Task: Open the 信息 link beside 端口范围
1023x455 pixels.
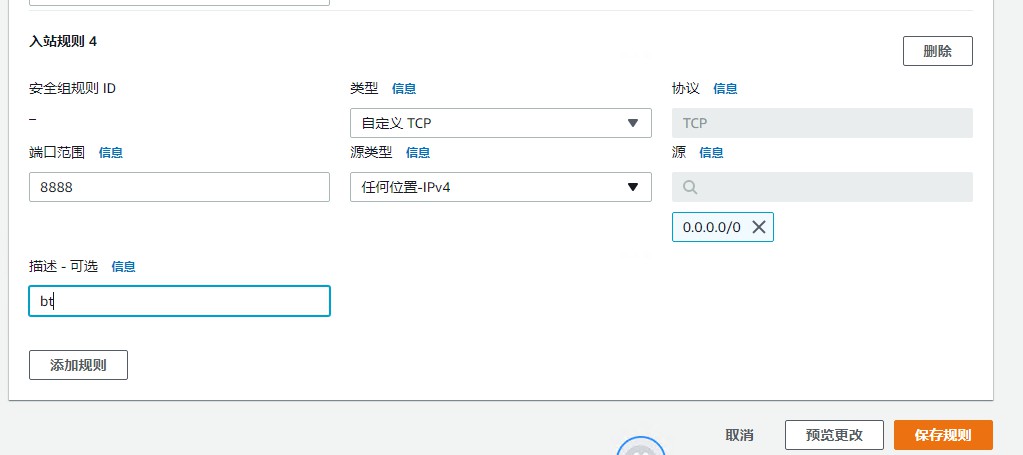Action: point(110,152)
